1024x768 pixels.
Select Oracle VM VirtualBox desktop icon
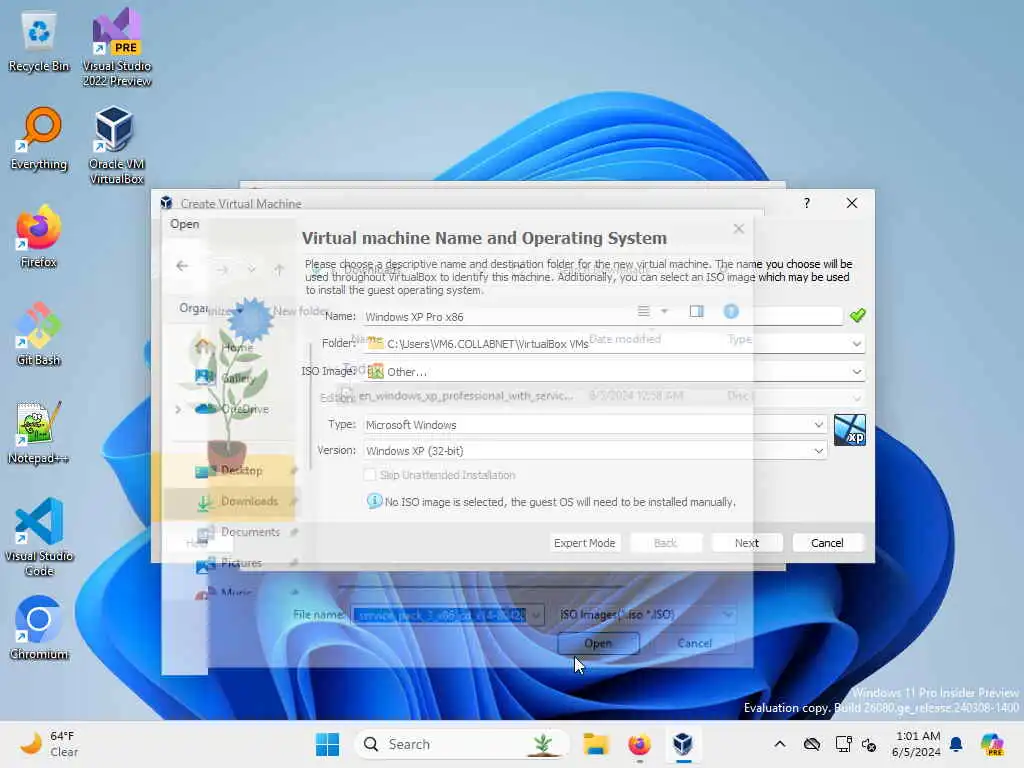(x=116, y=145)
